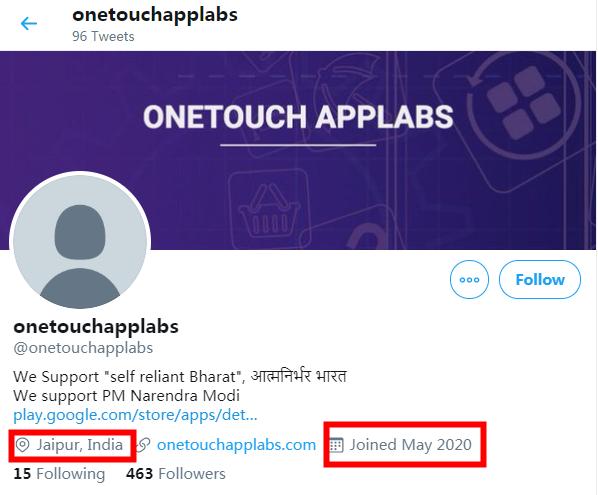Click the ONETOUCH APPLABS header banner
Screen dimensions: 598x495
click(x=298, y=150)
